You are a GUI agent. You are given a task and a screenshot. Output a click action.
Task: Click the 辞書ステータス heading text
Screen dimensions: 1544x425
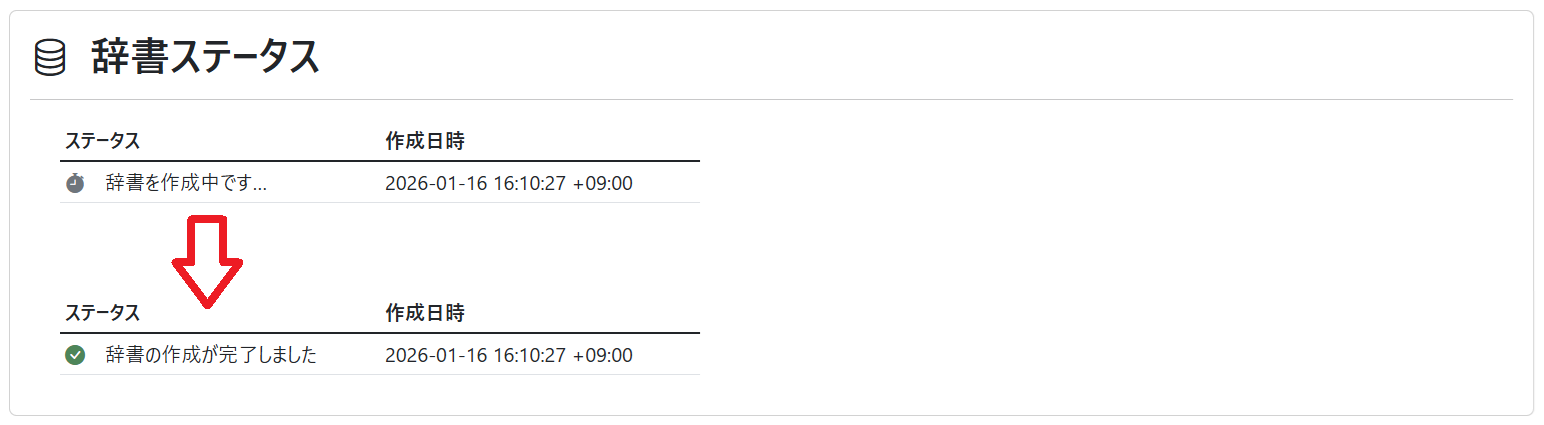click(205, 58)
